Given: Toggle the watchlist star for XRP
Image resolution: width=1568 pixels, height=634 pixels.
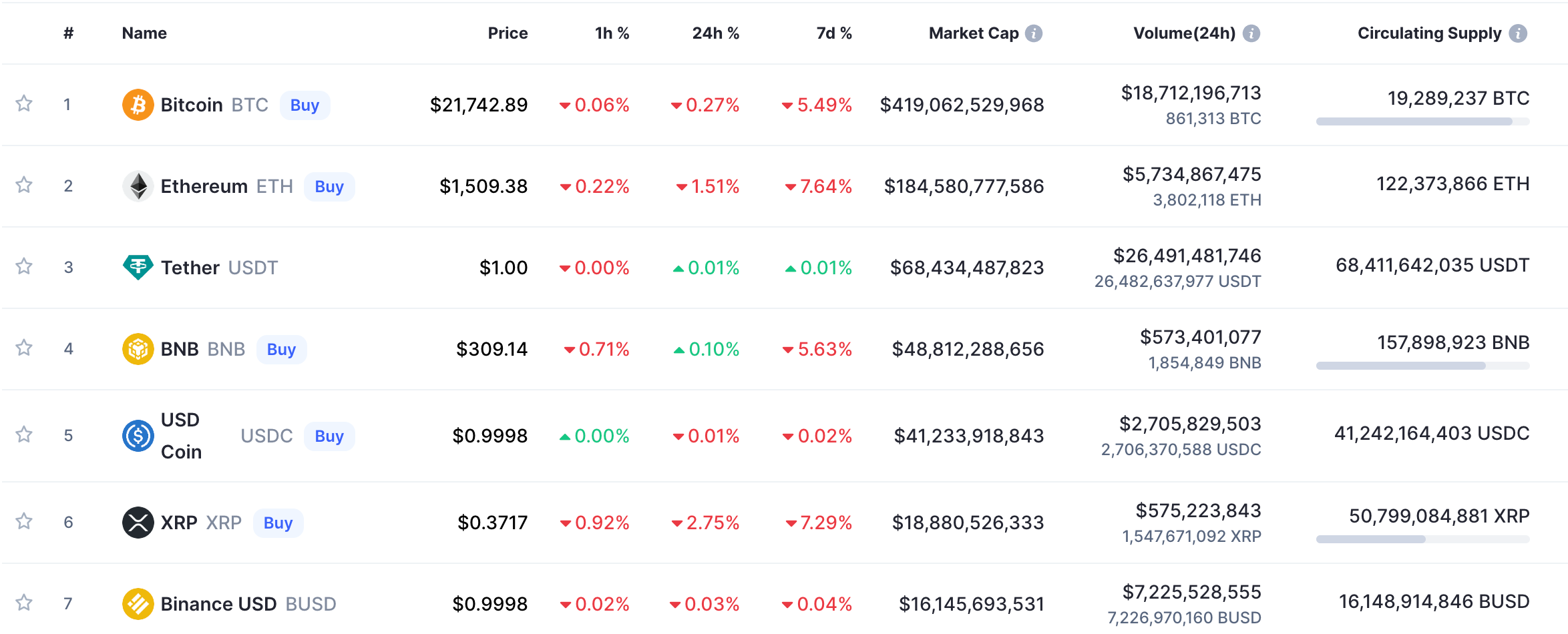Looking at the screenshot, I should tap(24, 521).
